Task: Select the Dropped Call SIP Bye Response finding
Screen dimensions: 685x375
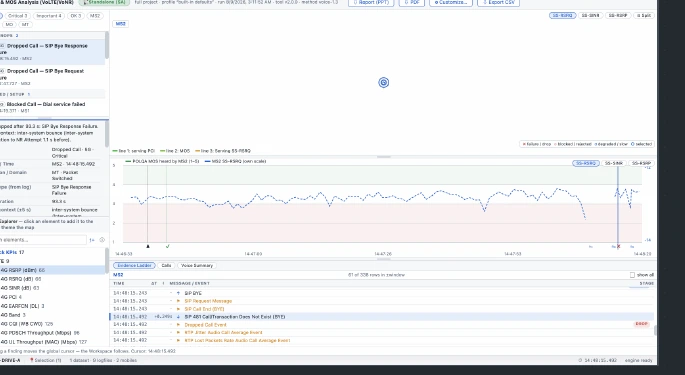Action: [52, 52]
